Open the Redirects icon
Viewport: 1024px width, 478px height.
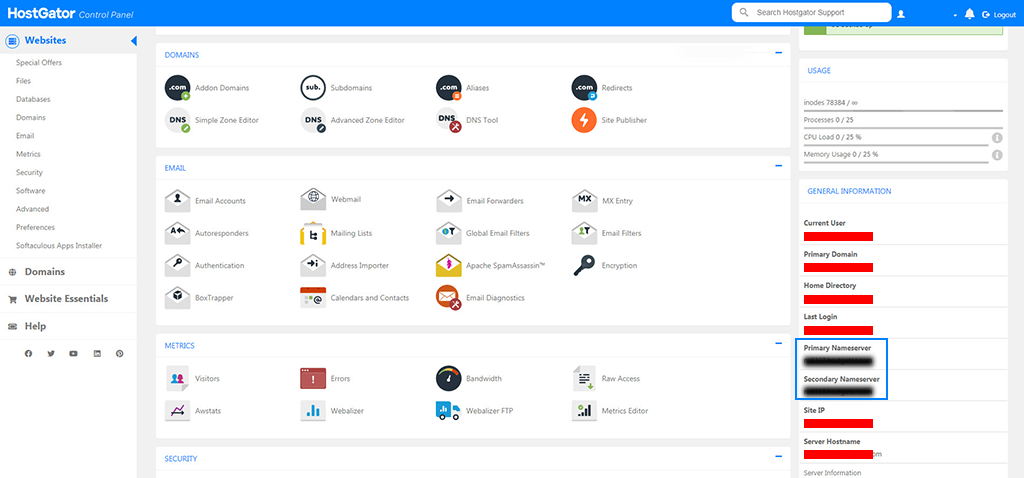(x=584, y=88)
